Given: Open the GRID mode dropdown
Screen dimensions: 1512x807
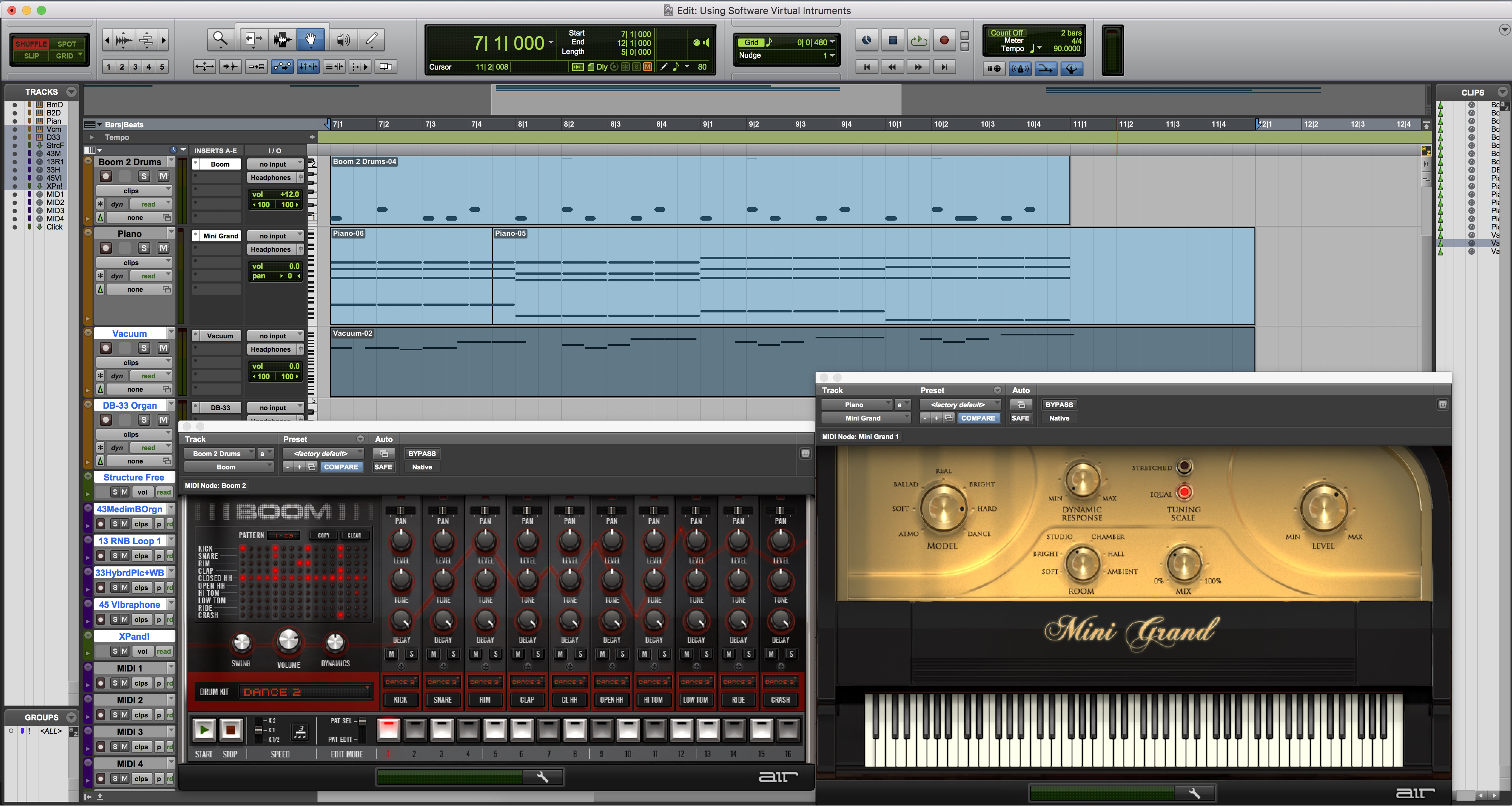Looking at the screenshot, I should coord(68,56).
